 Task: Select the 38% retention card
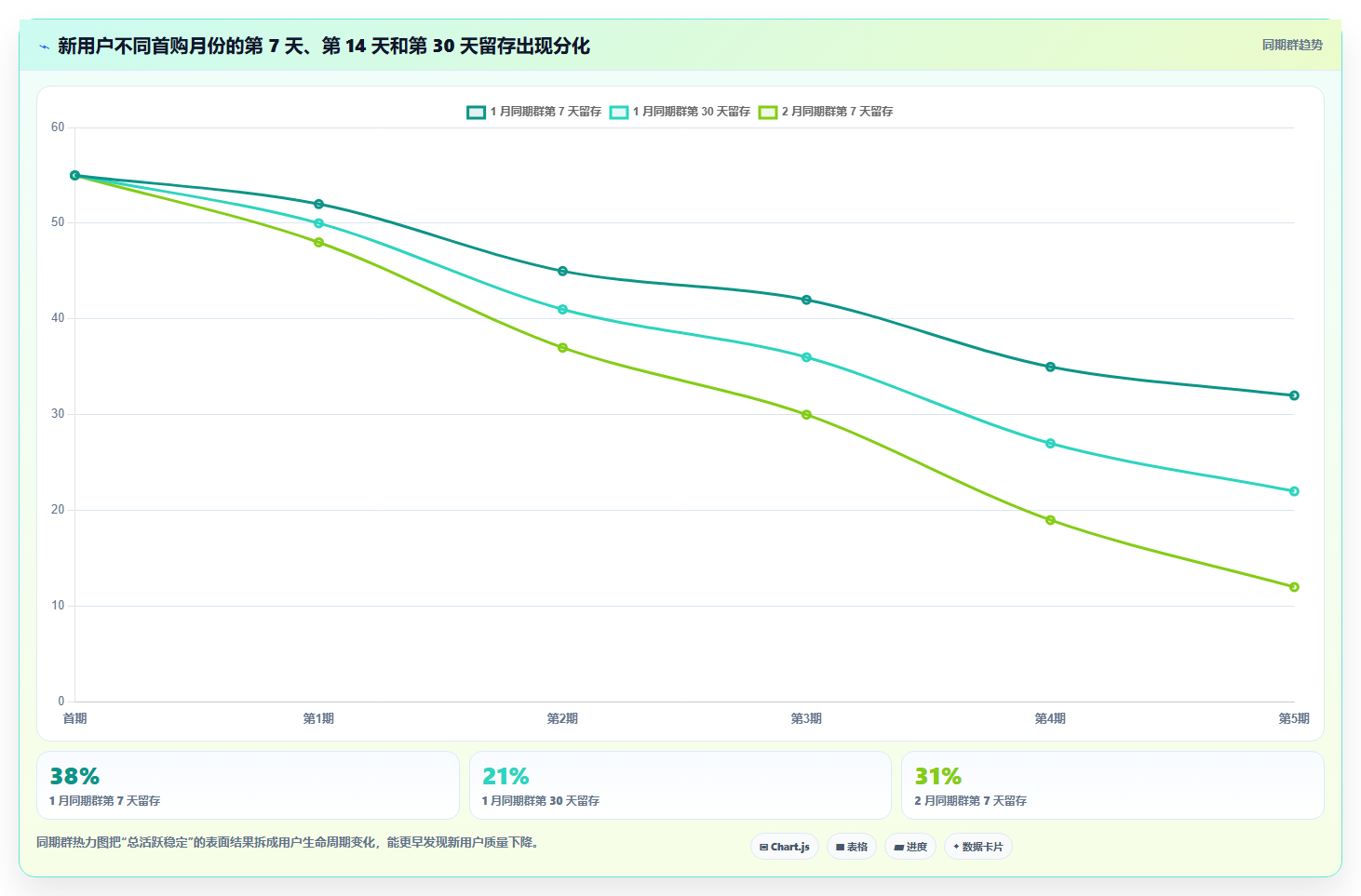(x=248, y=785)
